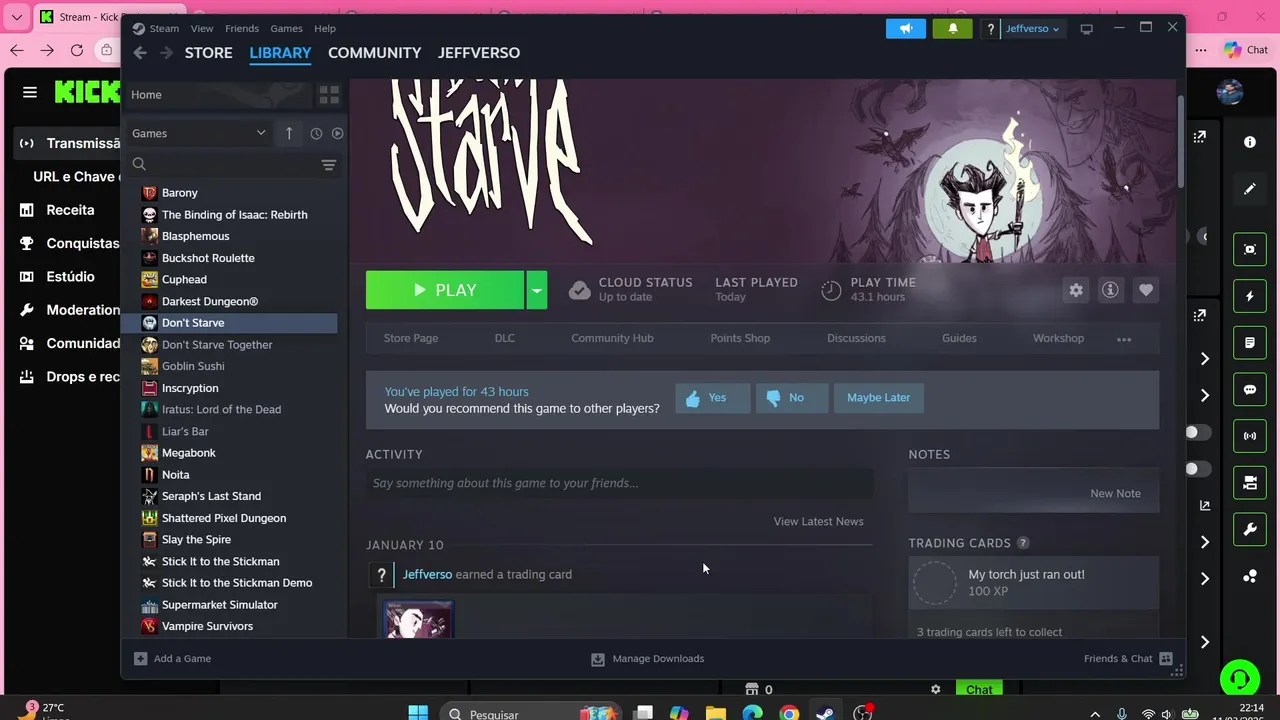This screenshot has height=720, width=1280.
Task: Click Kick dashboard wrench icon
Action: coord(1250,530)
